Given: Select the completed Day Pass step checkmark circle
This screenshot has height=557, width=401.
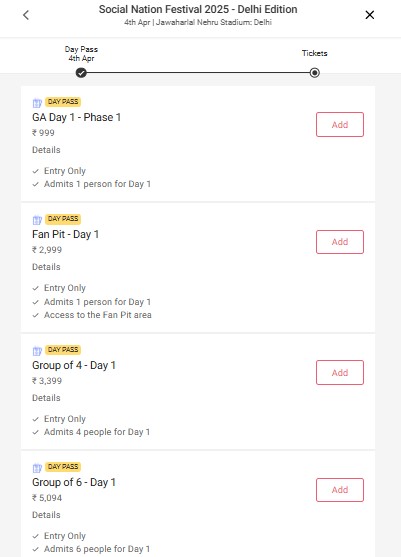Looking at the screenshot, I should (81, 73).
